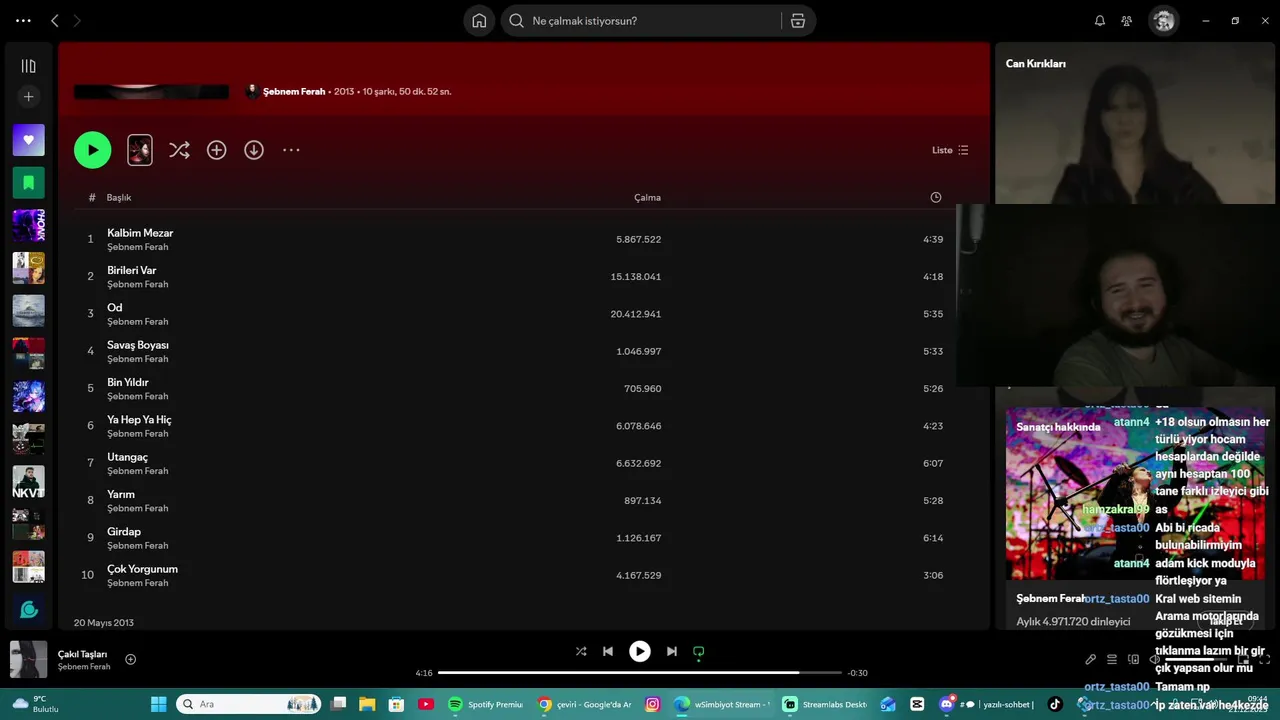Click the taskbar 'Ara' search box

pos(249,704)
